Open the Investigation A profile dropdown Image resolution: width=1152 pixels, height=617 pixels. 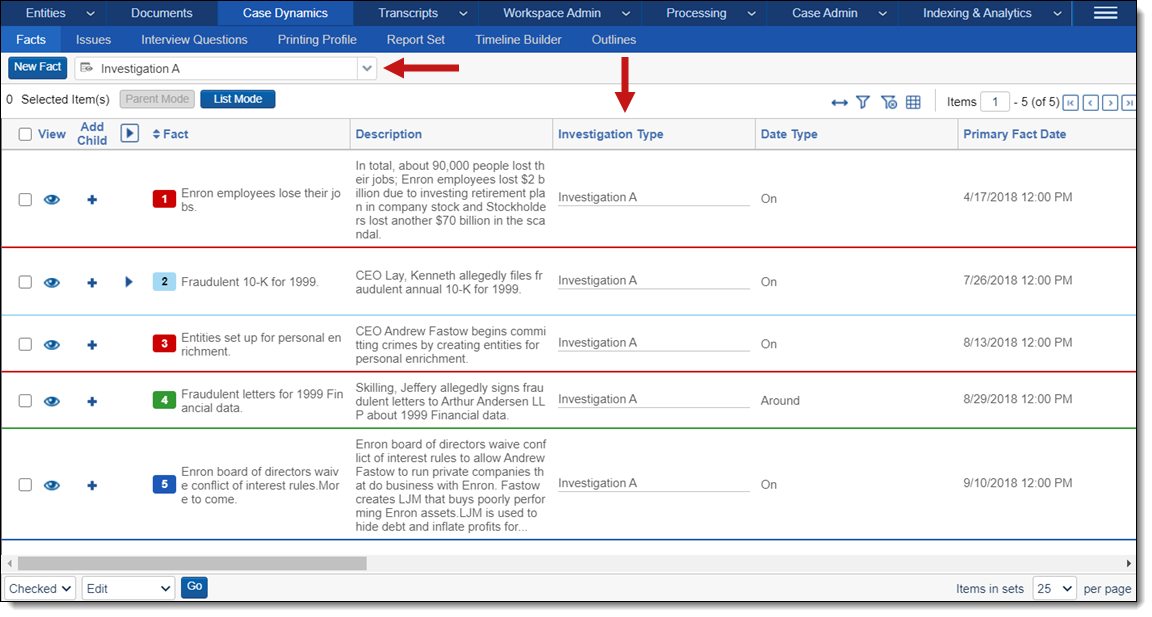[367, 68]
